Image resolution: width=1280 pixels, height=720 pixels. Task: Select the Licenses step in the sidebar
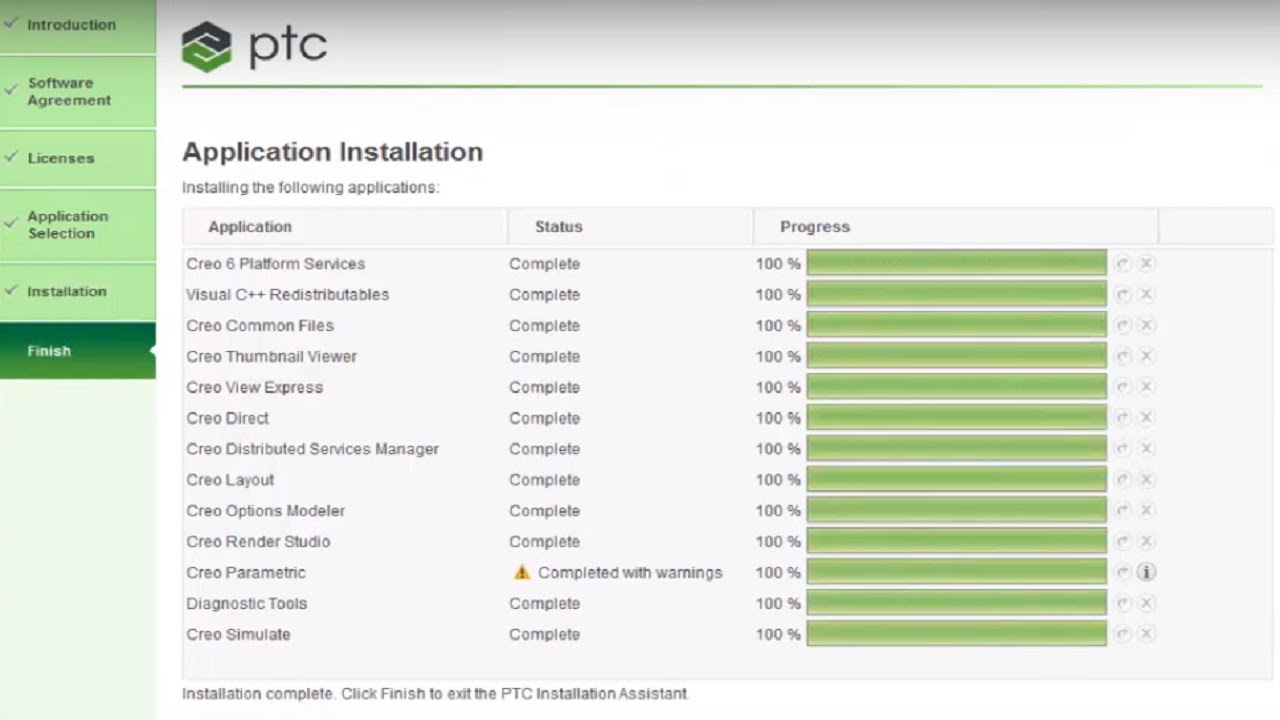78,158
